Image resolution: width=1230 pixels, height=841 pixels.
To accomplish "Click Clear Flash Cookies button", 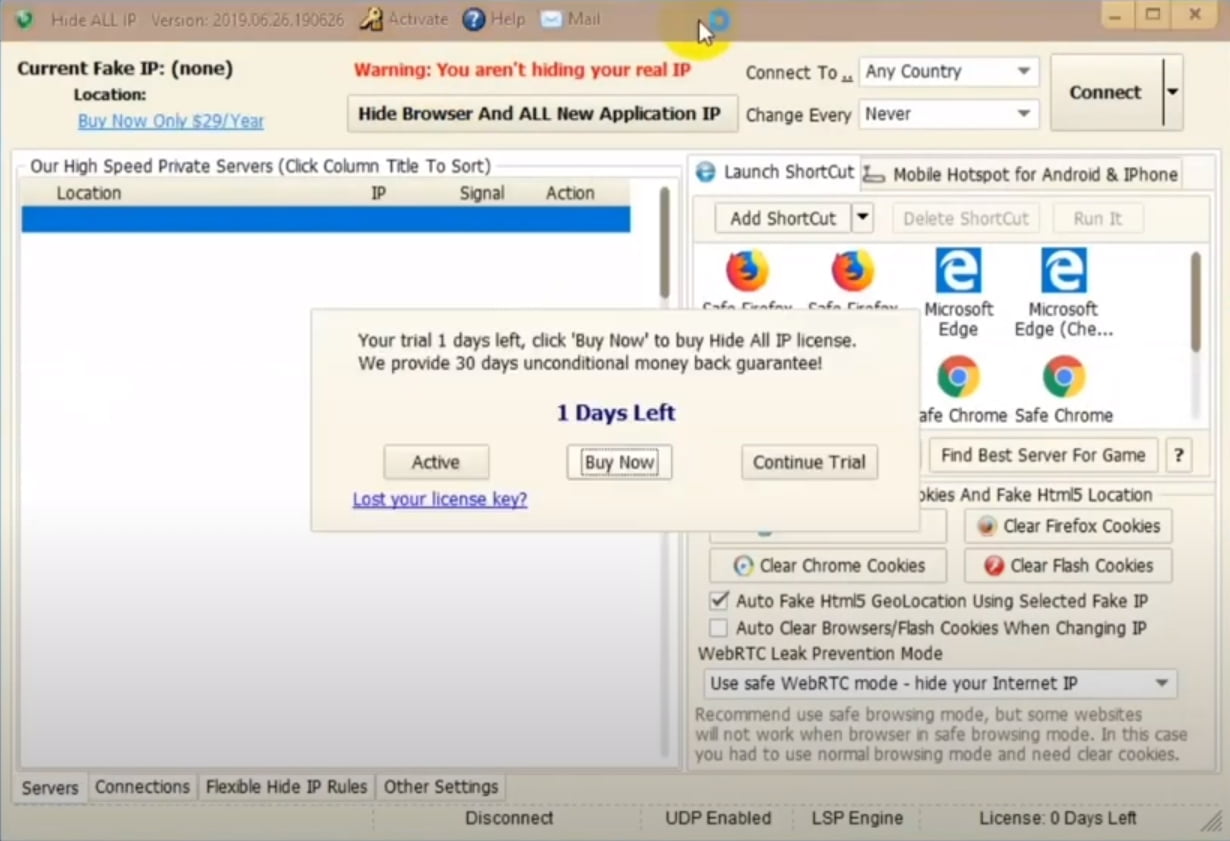I will click(x=1068, y=566).
